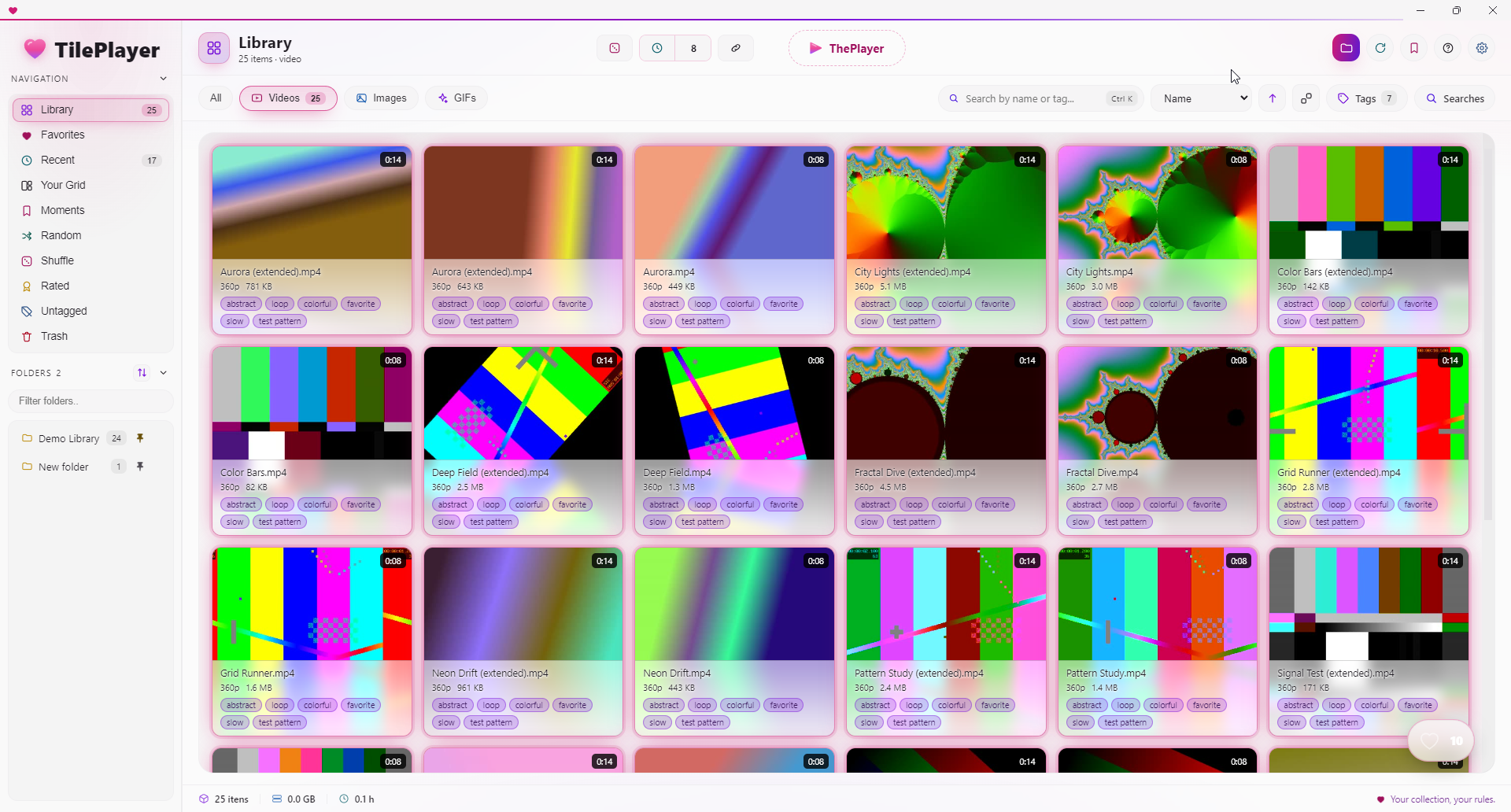Select Random in the navigation

coord(91,235)
